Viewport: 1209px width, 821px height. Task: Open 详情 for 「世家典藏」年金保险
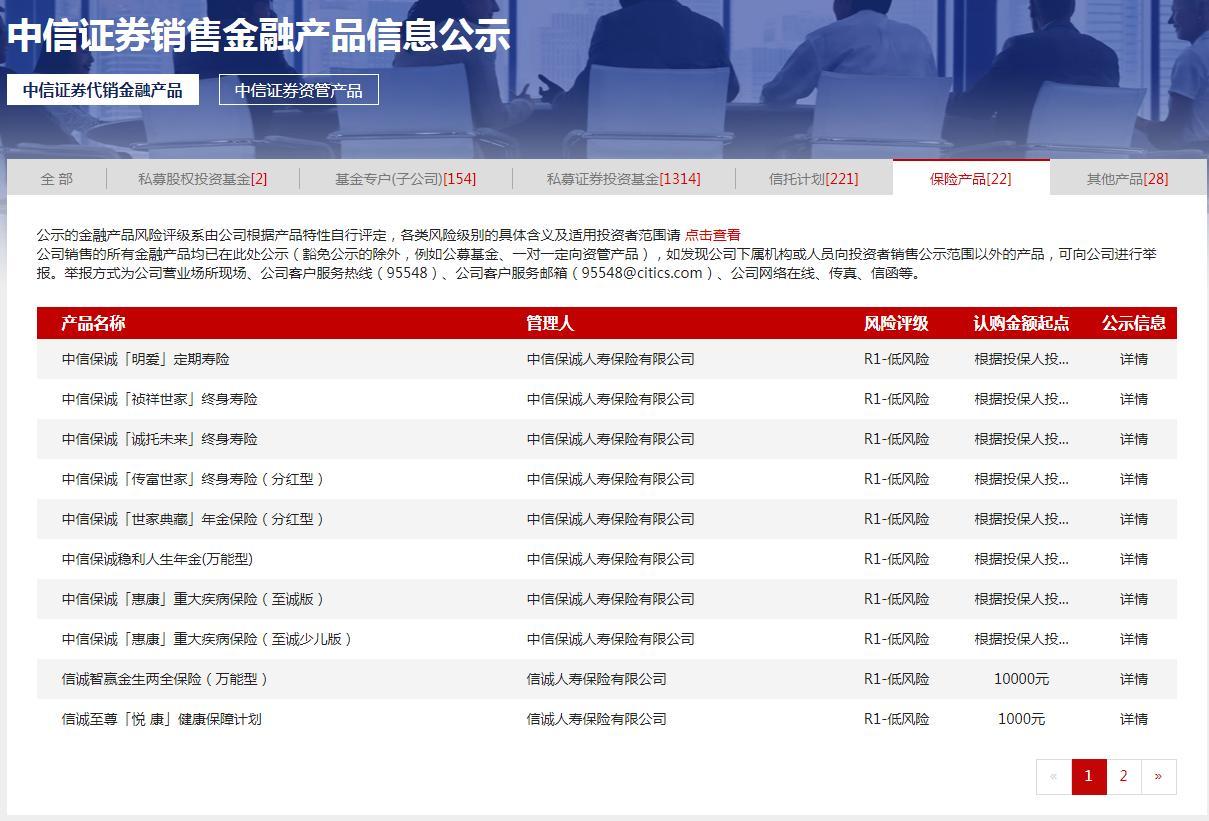point(1134,519)
